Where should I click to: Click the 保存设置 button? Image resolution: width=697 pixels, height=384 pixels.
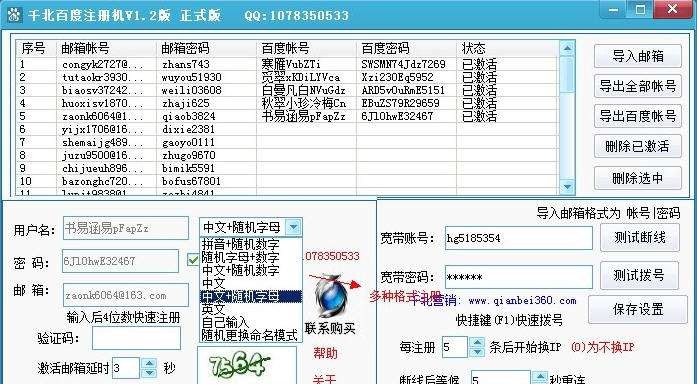pos(637,309)
